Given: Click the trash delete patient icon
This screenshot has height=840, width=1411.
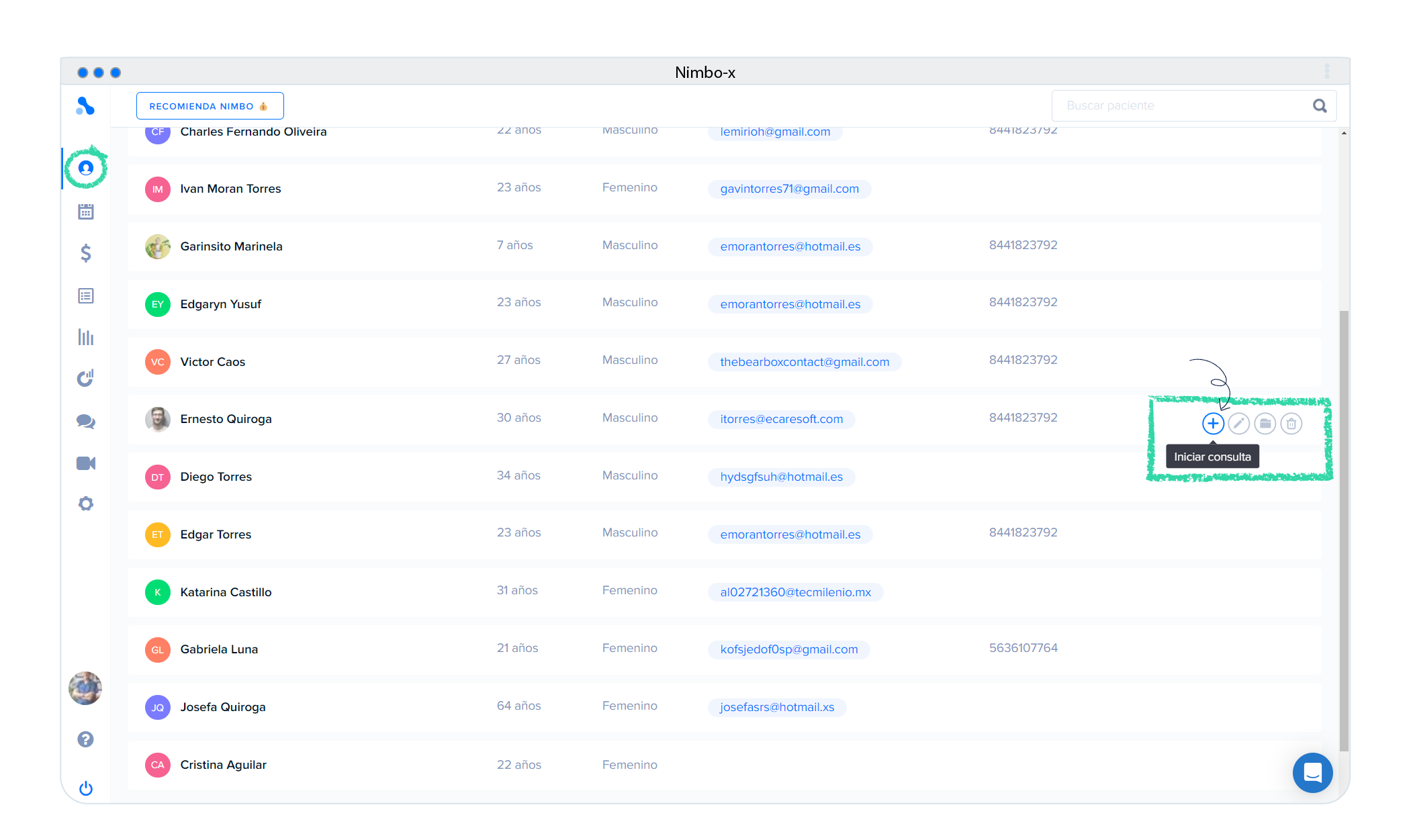Looking at the screenshot, I should click(x=1291, y=424).
